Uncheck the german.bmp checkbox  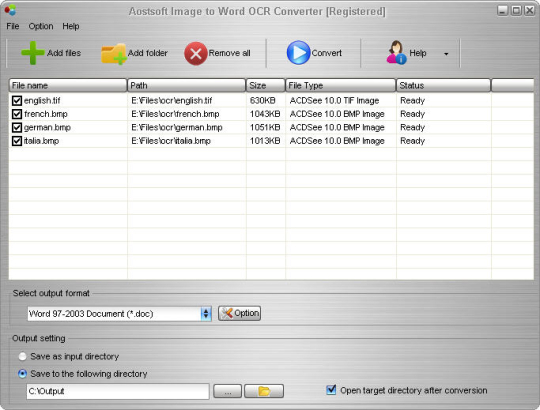coord(17,127)
